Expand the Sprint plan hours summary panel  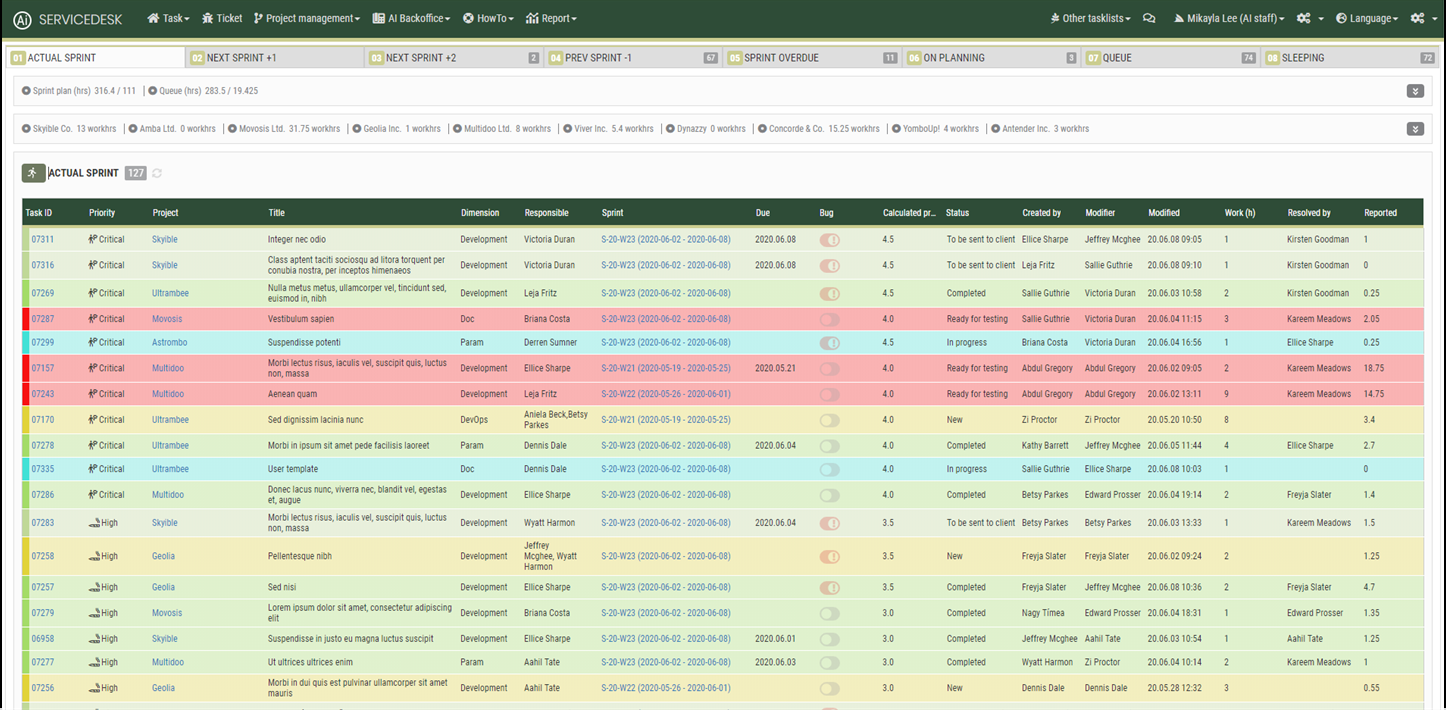(x=1415, y=91)
